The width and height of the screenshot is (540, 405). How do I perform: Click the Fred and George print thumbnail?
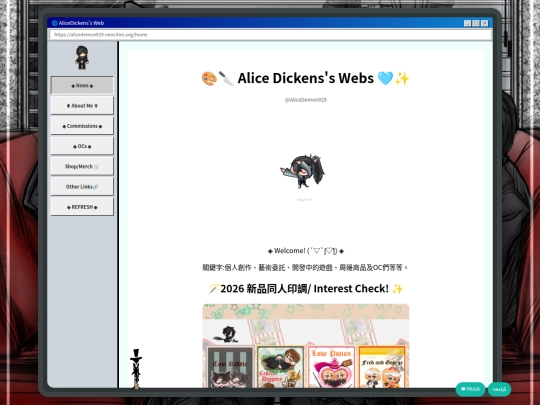point(382,367)
